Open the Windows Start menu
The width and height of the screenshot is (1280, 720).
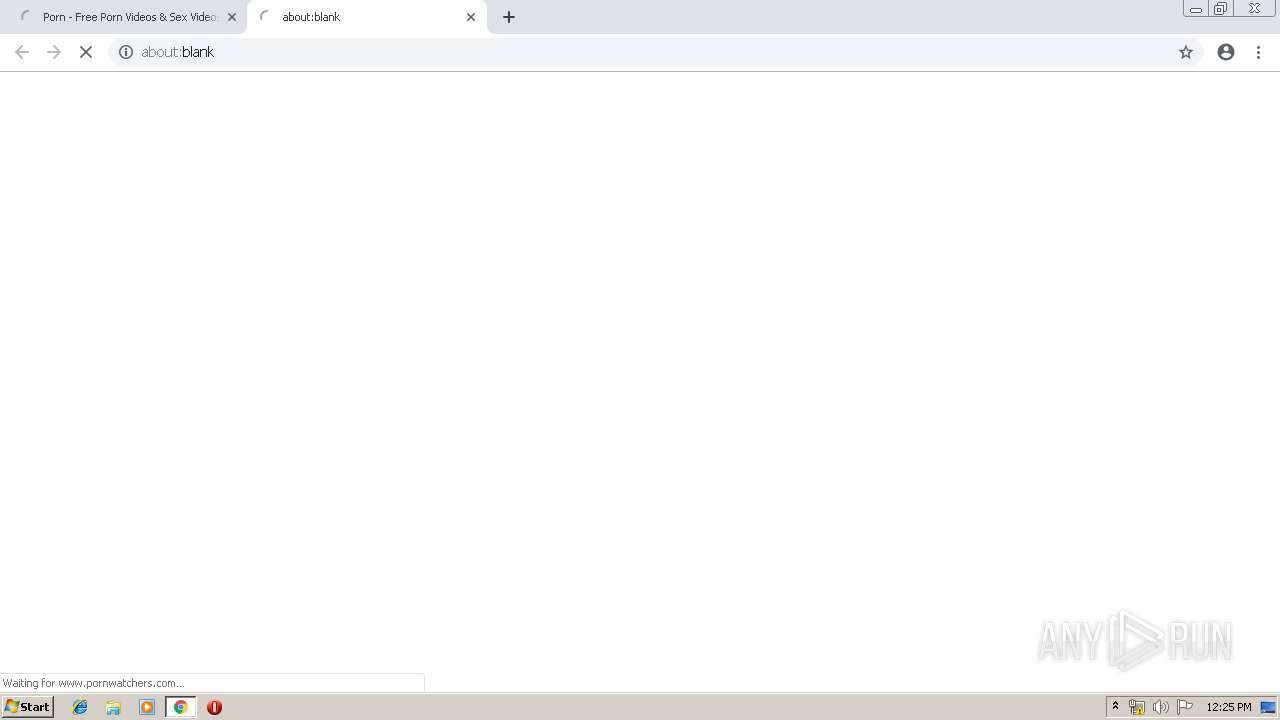27,707
